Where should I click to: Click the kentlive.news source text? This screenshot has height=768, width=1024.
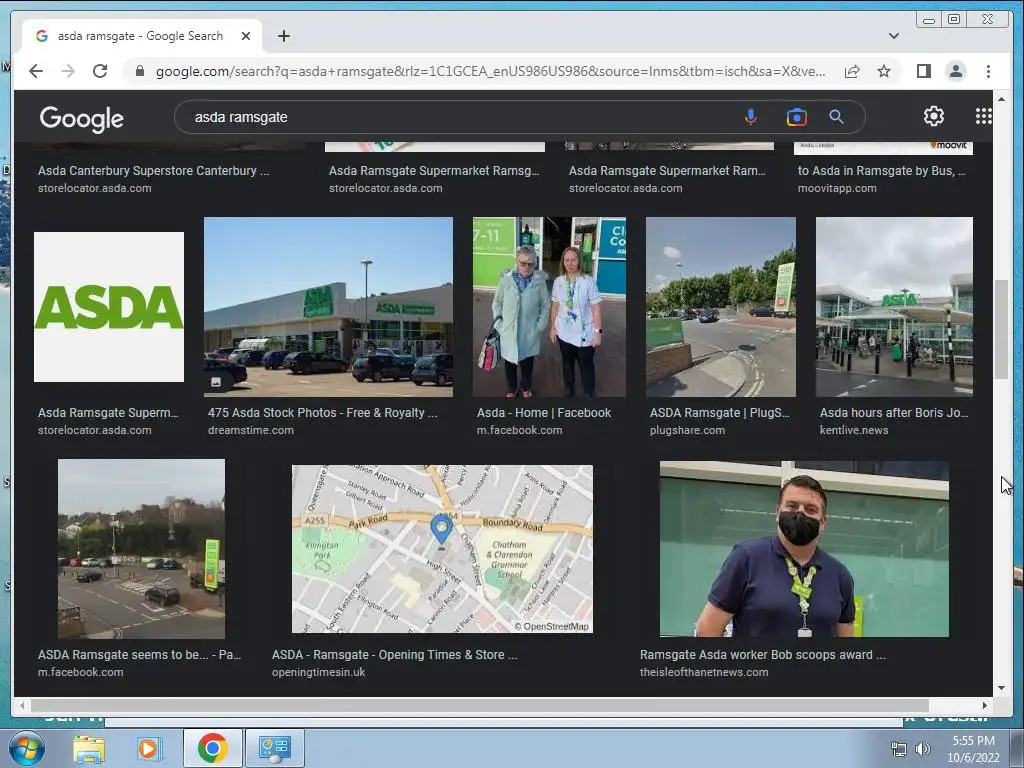click(854, 430)
